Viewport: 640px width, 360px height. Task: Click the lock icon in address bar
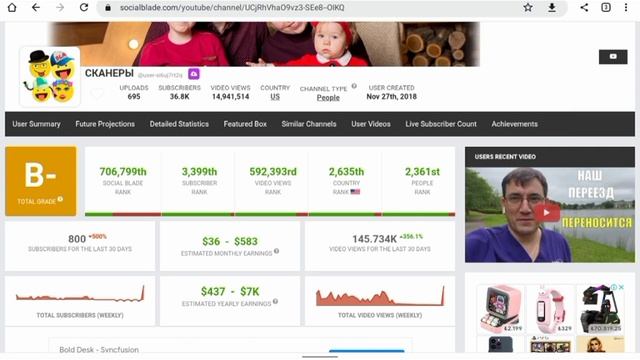click(x=108, y=7)
